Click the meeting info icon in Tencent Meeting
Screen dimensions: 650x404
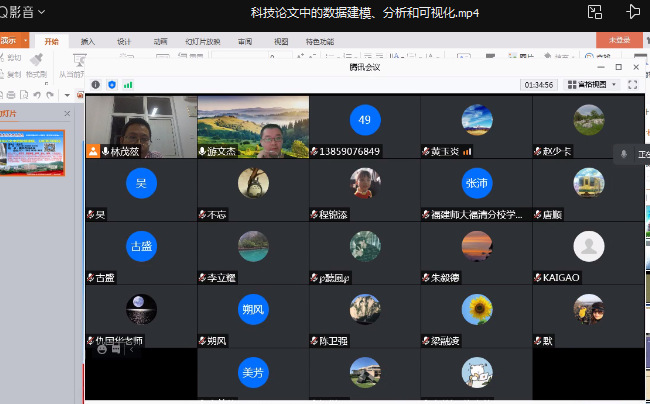click(96, 85)
